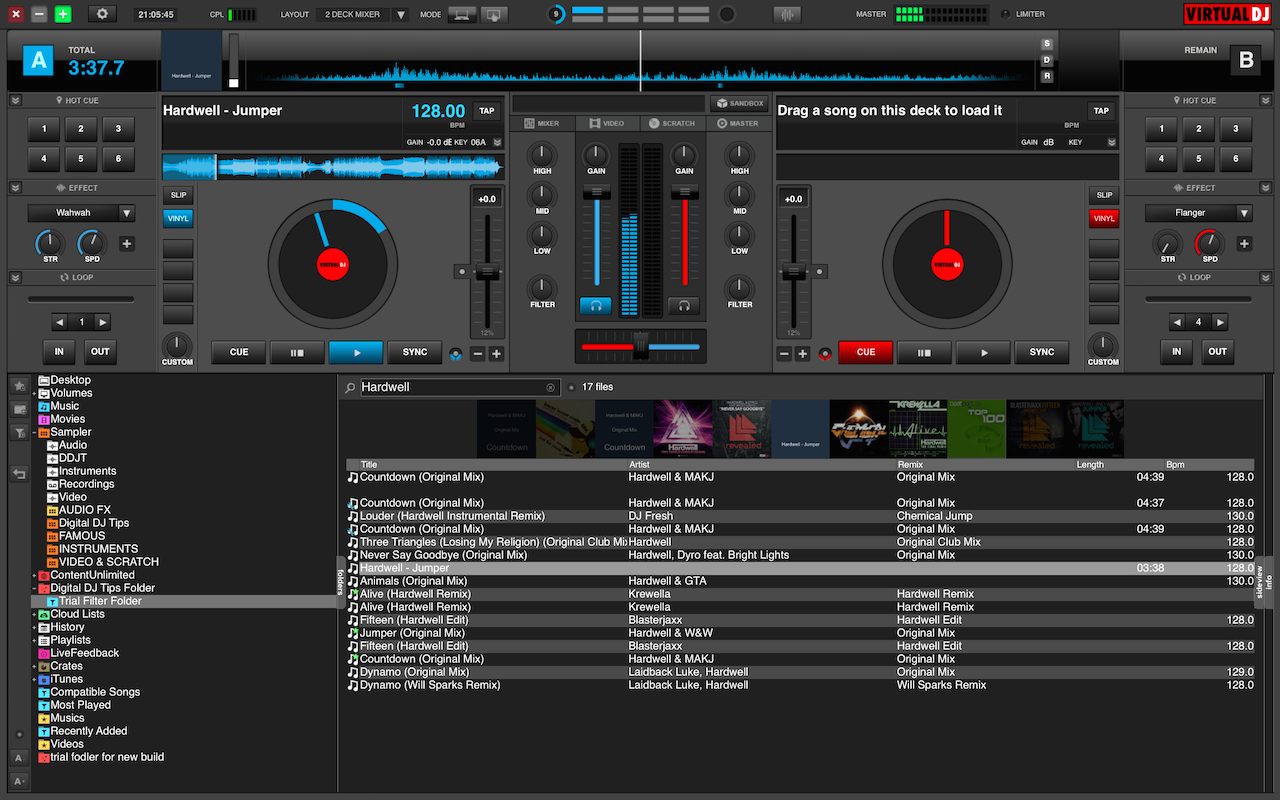This screenshot has height=800, width=1280.
Task: Collapse deck A LOOP panel
Action: [x=15, y=277]
